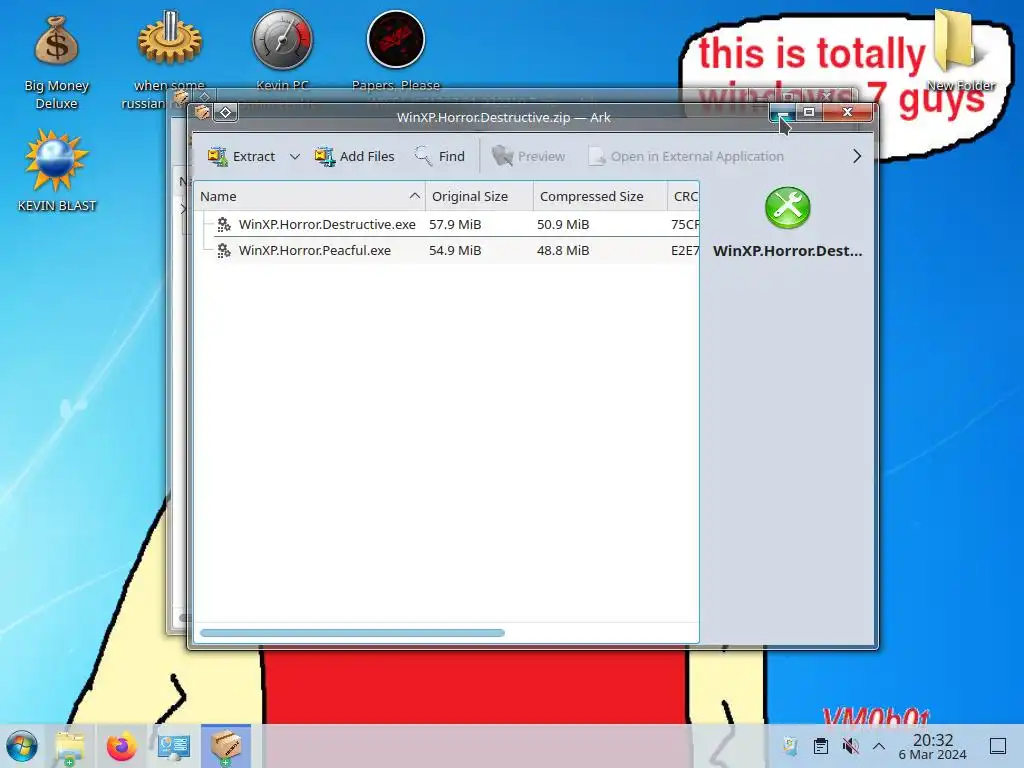This screenshot has height=768, width=1024.
Task: Expand the toolbar overflow chevron
Action: (x=857, y=157)
